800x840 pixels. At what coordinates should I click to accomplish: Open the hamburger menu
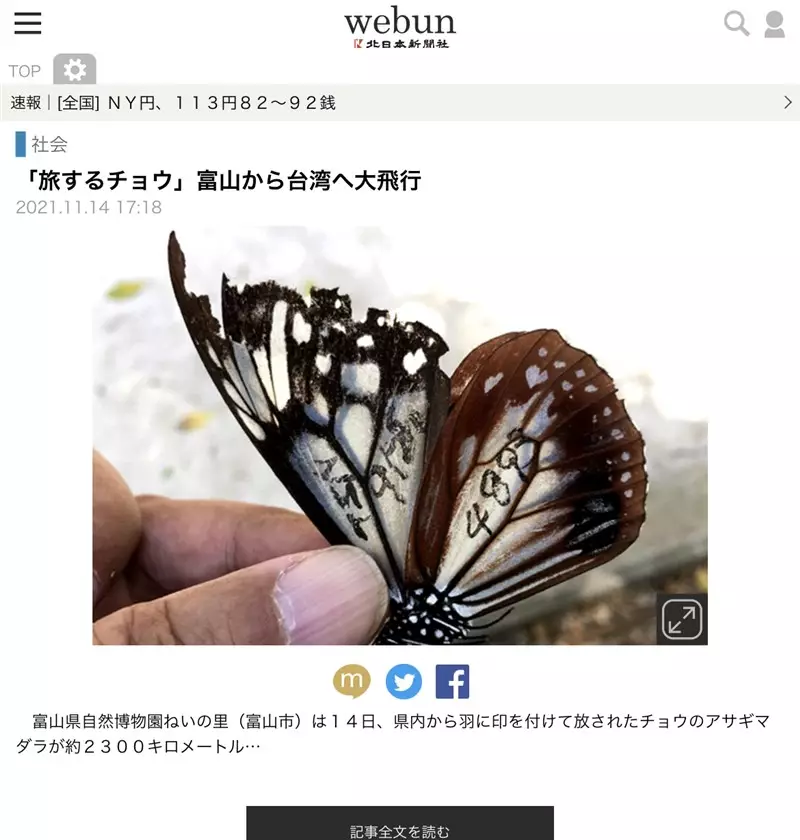[28, 23]
